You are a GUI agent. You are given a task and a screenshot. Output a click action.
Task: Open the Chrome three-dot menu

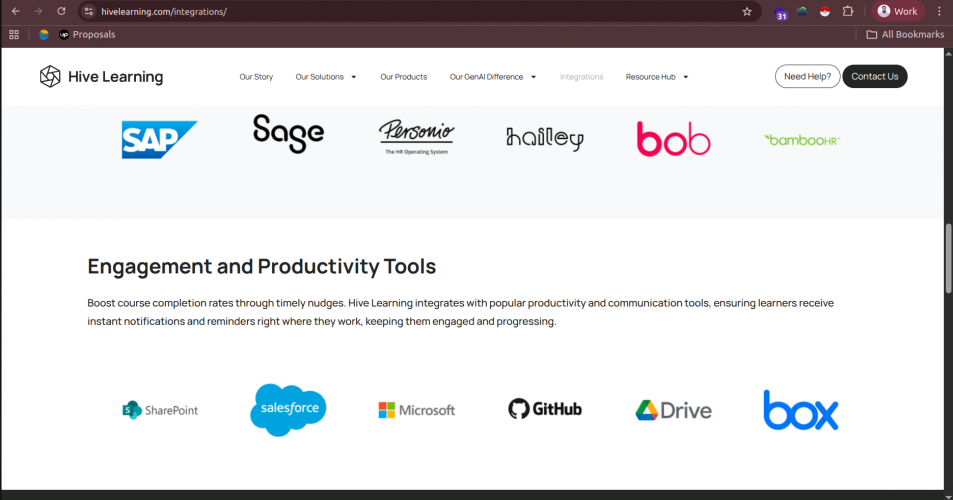pos(939,12)
